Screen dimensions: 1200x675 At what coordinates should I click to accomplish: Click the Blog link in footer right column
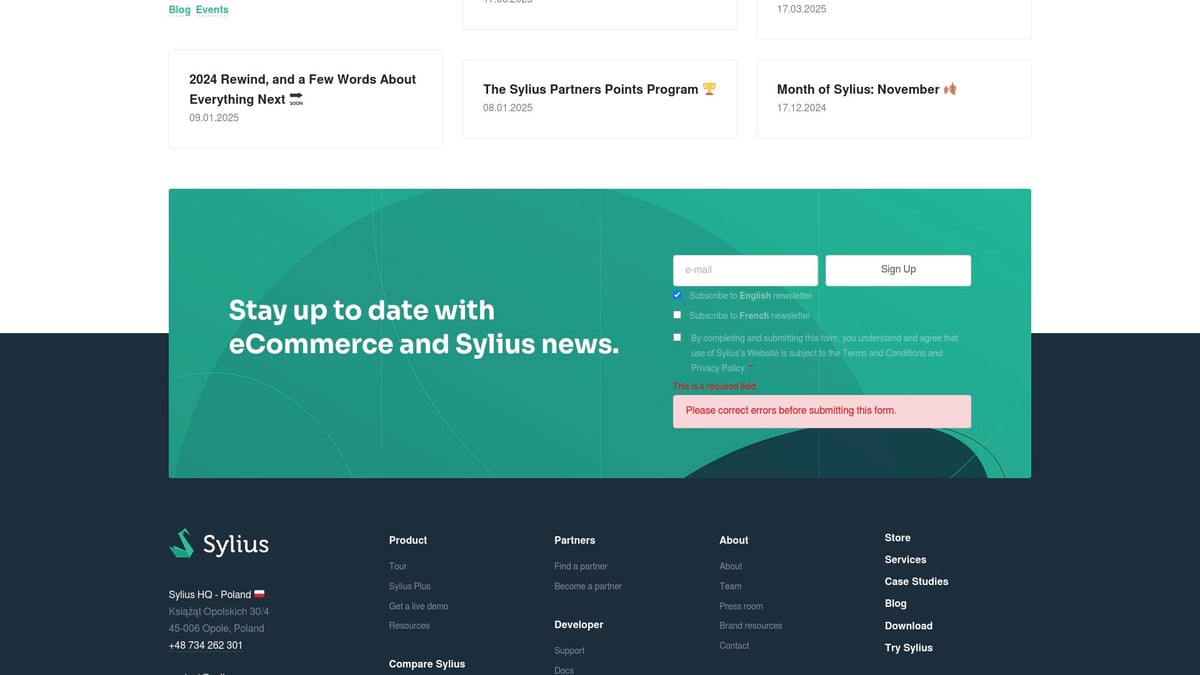[896, 604]
